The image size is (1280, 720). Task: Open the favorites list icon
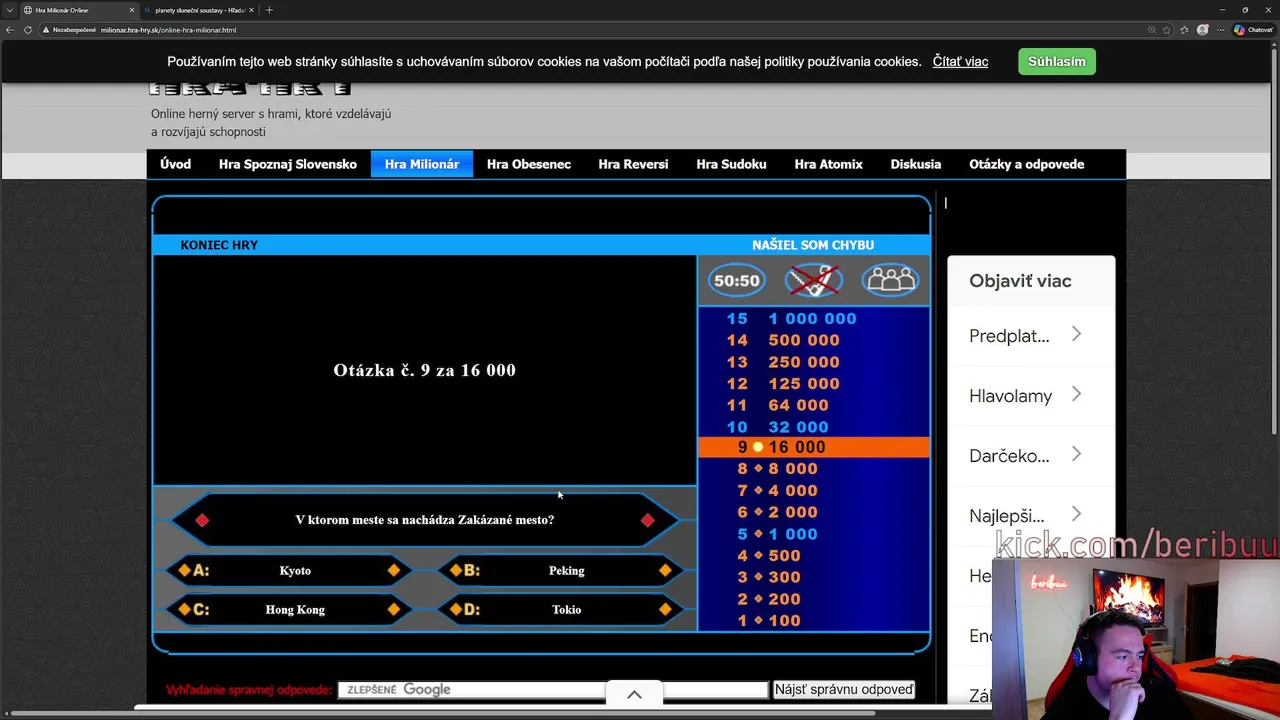coord(1184,30)
